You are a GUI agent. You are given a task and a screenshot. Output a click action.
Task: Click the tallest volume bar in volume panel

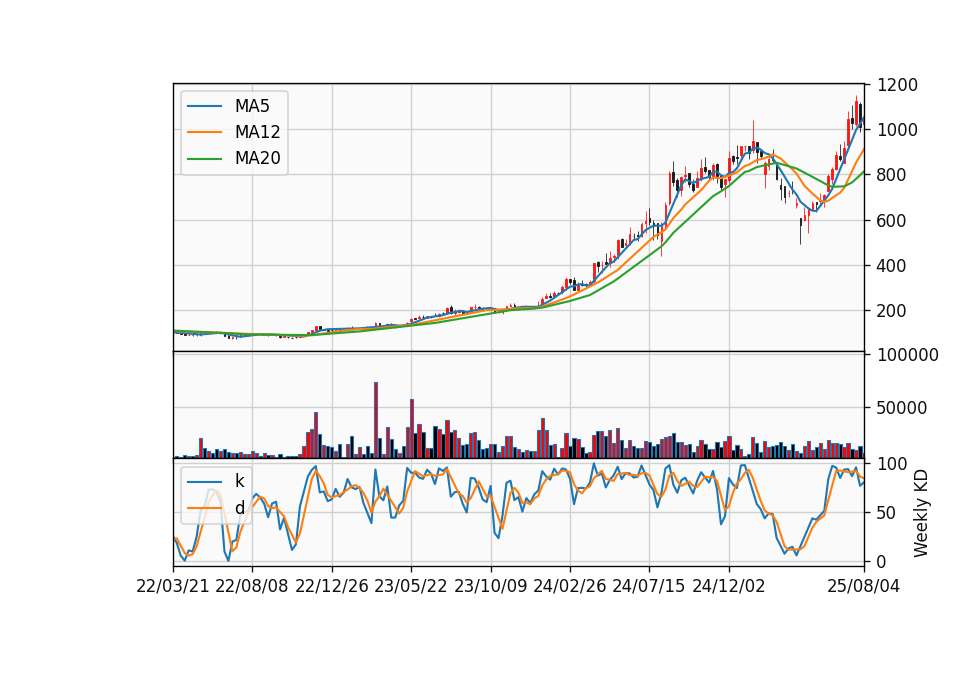coord(376,420)
